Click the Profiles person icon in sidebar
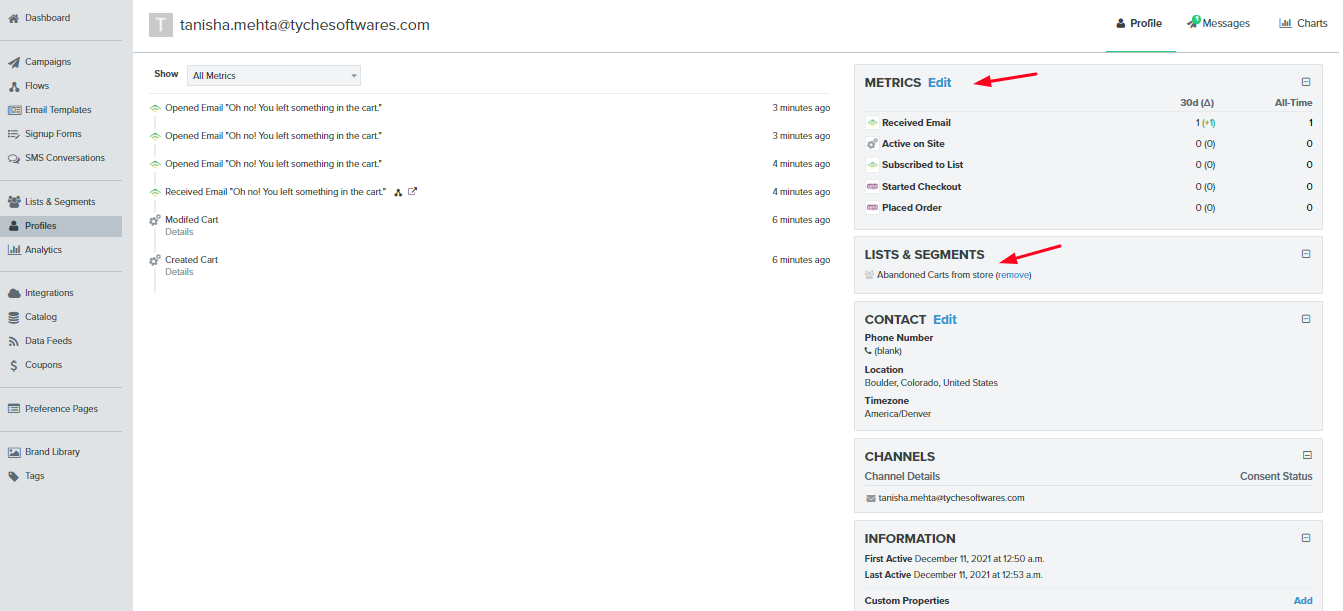 [x=14, y=226]
